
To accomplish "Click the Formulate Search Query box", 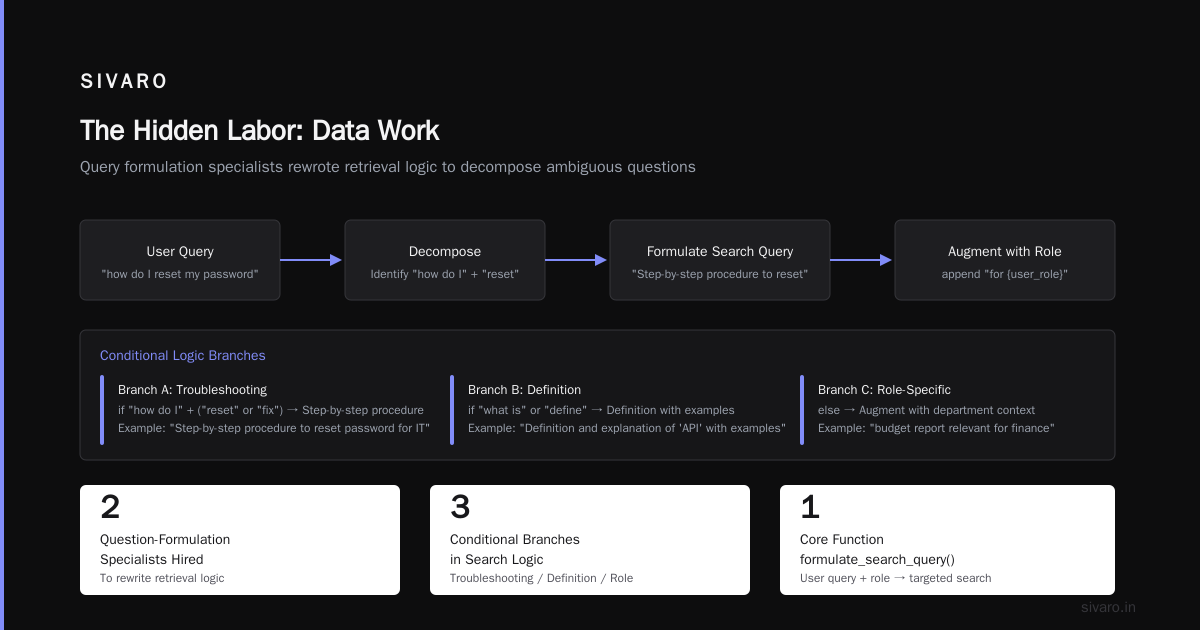I will [720, 260].
